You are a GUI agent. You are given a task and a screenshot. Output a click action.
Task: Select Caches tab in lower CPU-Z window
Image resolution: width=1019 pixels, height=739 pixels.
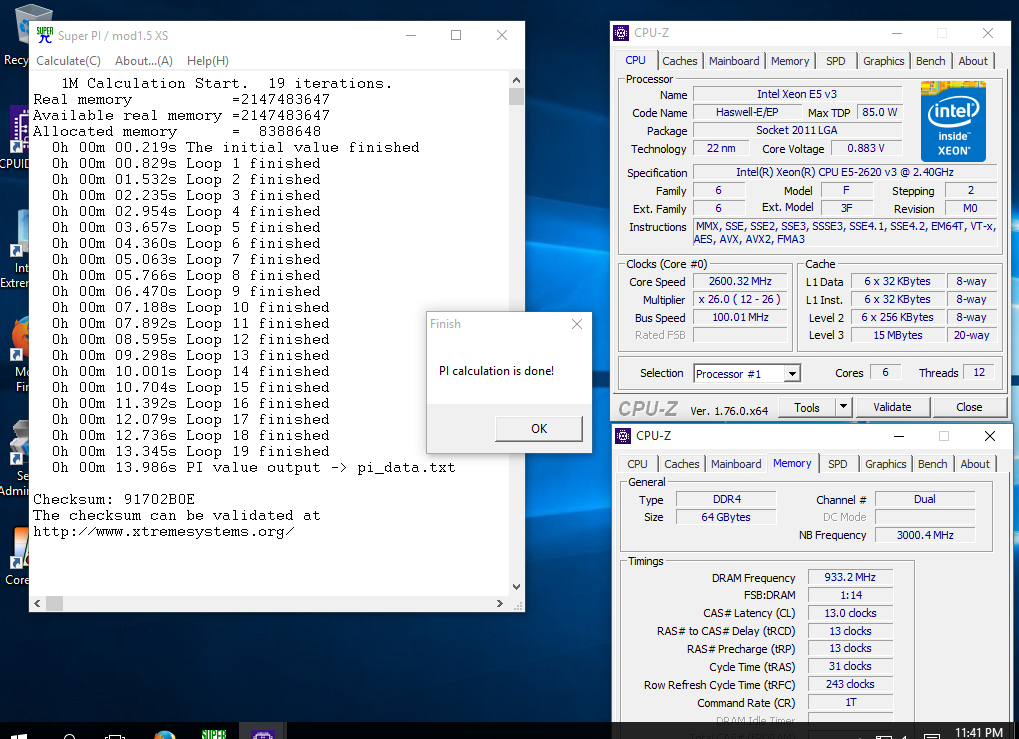click(x=682, y=464)
